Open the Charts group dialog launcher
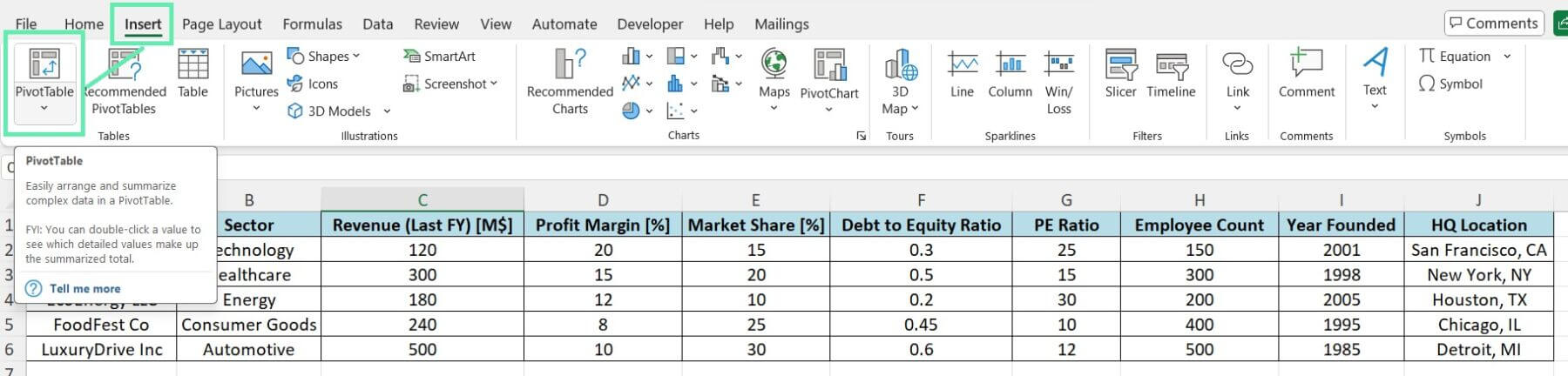 click(x=861, y=136)
